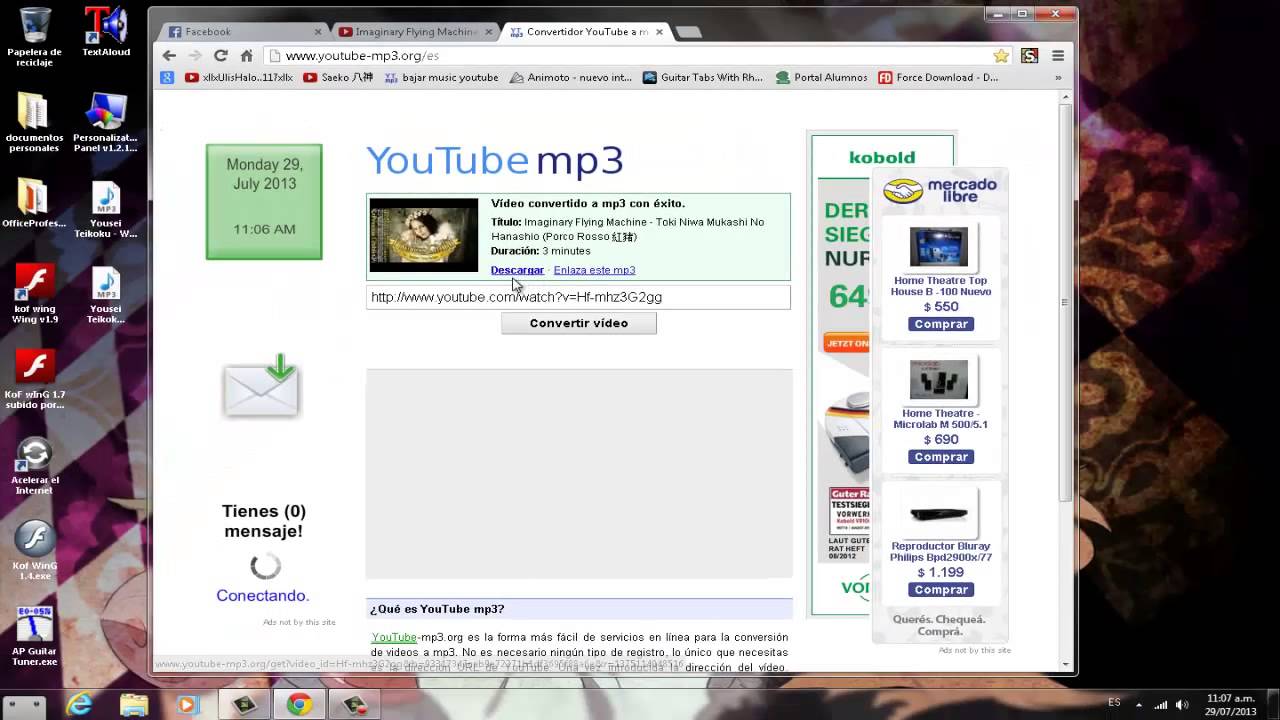Open the Acelerar el Internet shortcut

tap(35, 467)
